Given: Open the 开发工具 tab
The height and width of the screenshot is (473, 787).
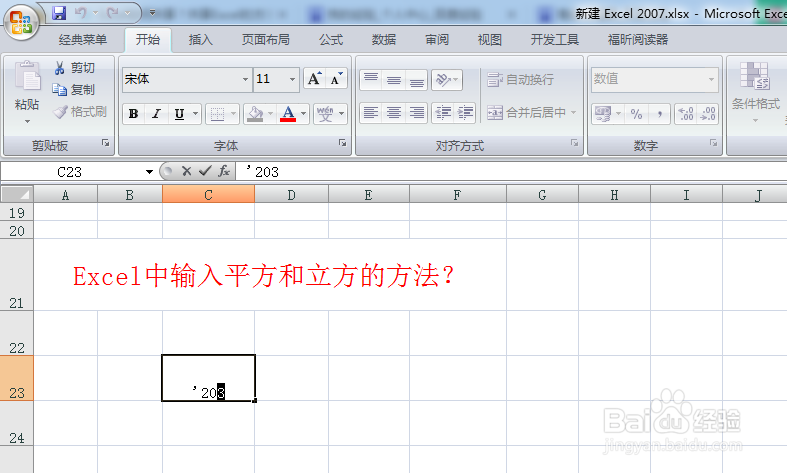Looking at the screenshot, I should click(555, 40).
